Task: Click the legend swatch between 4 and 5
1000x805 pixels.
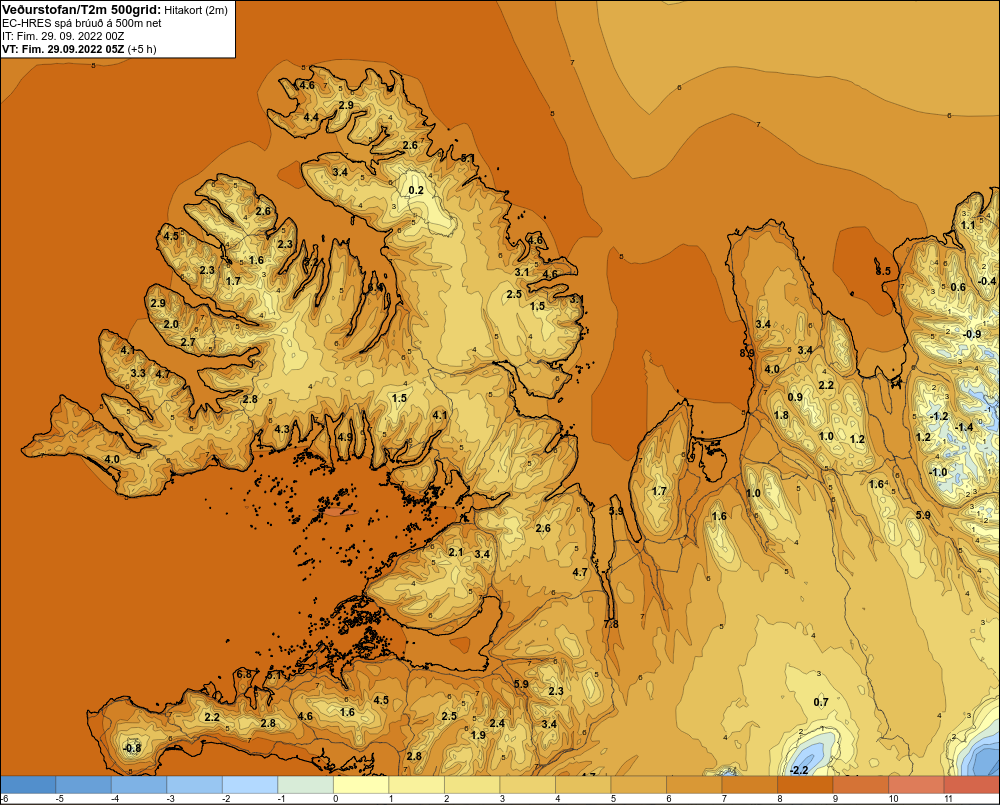Action: coord(583,785)
